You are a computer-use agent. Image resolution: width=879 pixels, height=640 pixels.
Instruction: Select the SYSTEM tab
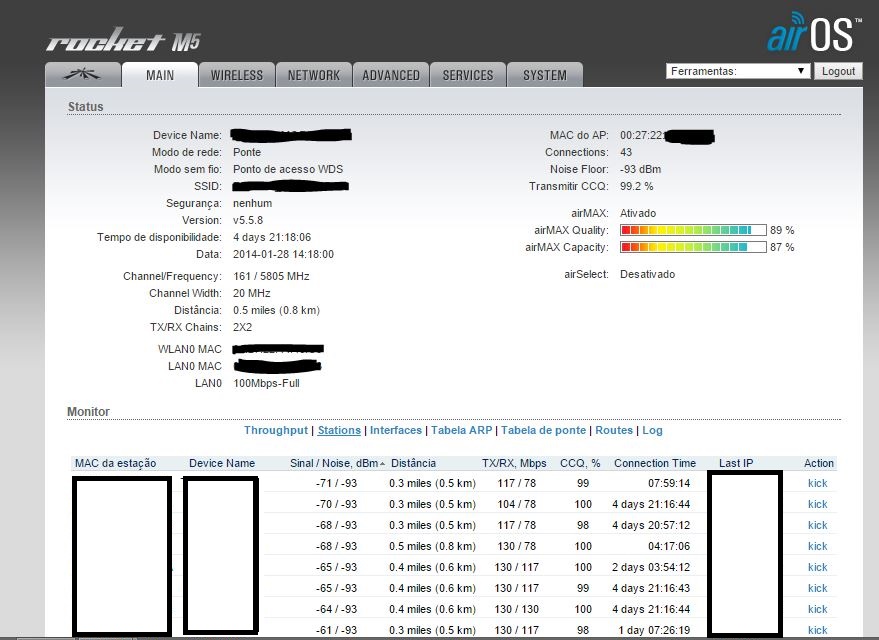[x=544, y=75]
